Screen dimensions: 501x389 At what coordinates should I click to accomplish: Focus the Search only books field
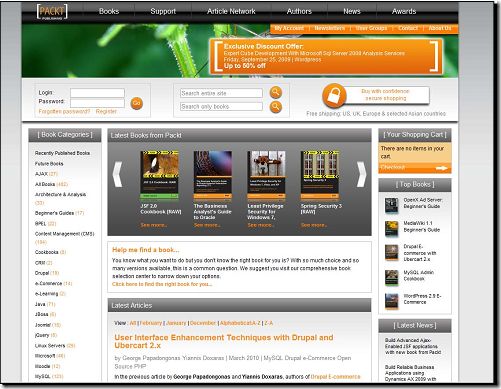(x=221, y=106)
